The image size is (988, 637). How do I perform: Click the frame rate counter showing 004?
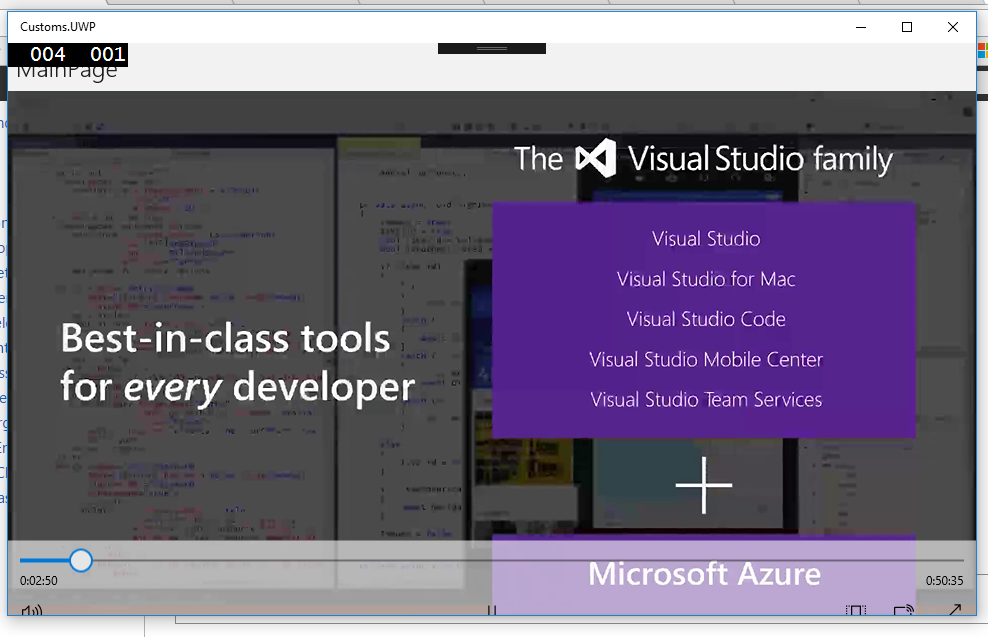pos(47,54)
